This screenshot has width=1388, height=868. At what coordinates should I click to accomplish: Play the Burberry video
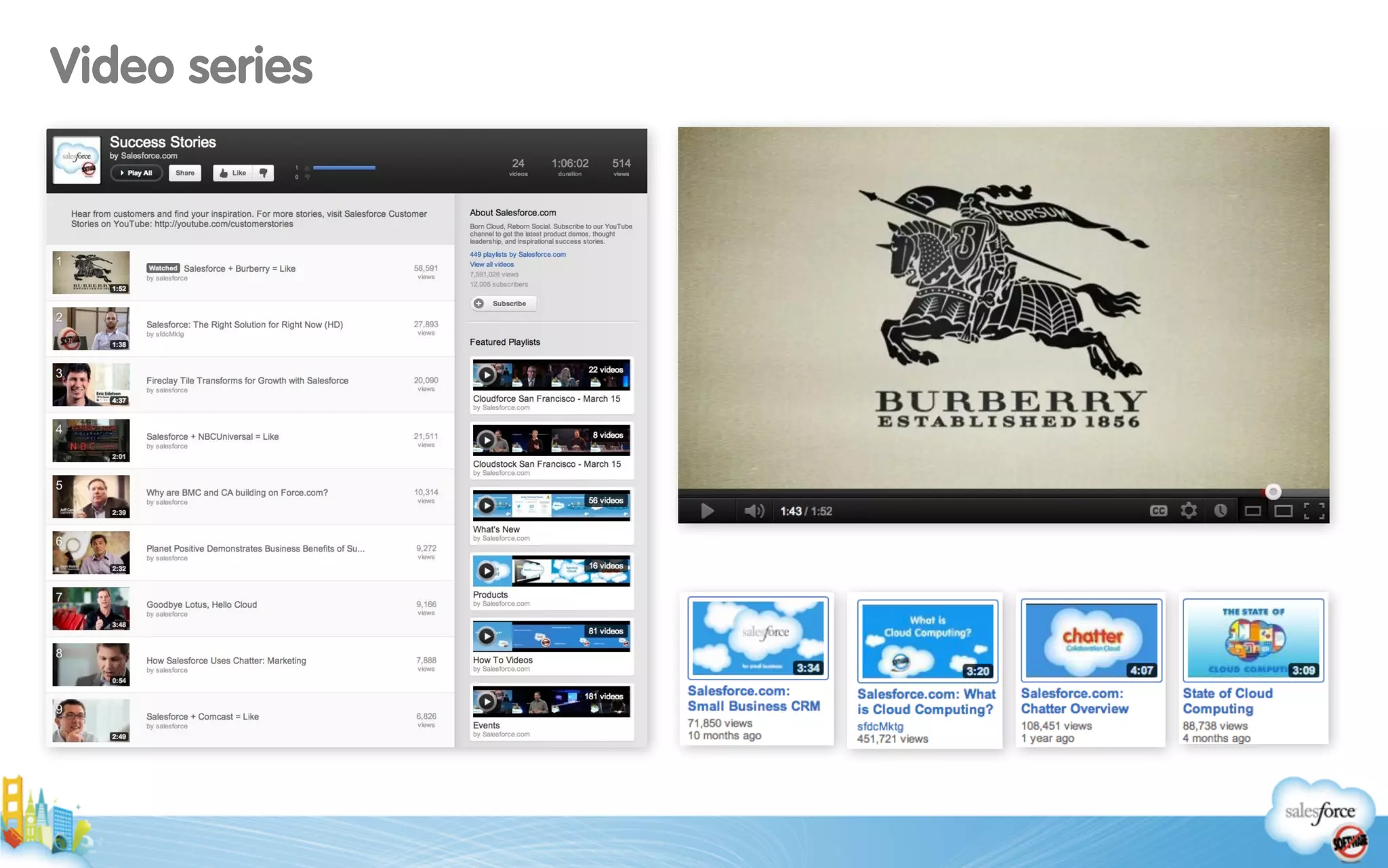click(x=707, y=511)
